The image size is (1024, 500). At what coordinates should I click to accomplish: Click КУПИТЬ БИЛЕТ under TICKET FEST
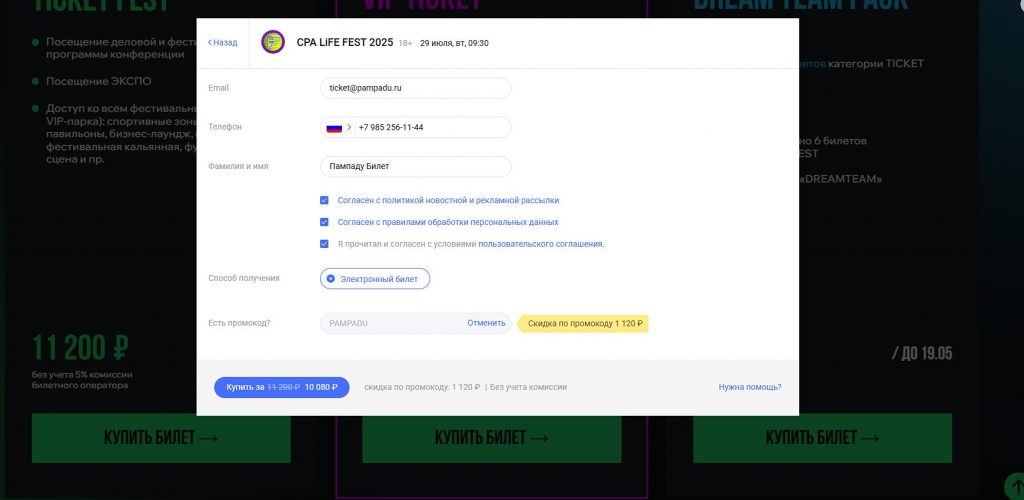click(161, 438)
